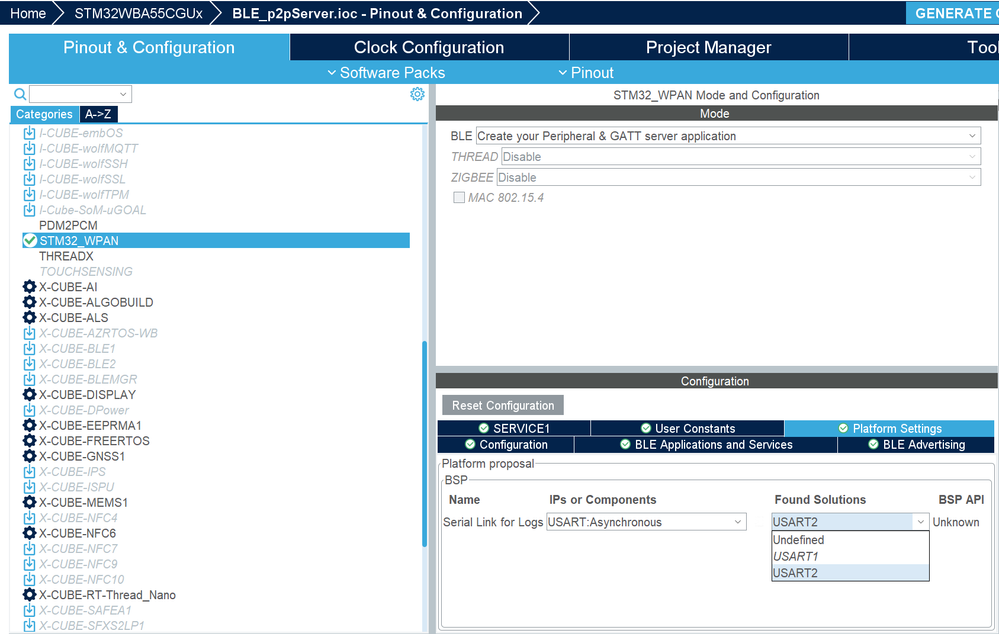Click download icon beside I-CUBE-wolfSSH
Image resolution: width=999 pixels, height=634 pixels.
(x=29, y=164)
